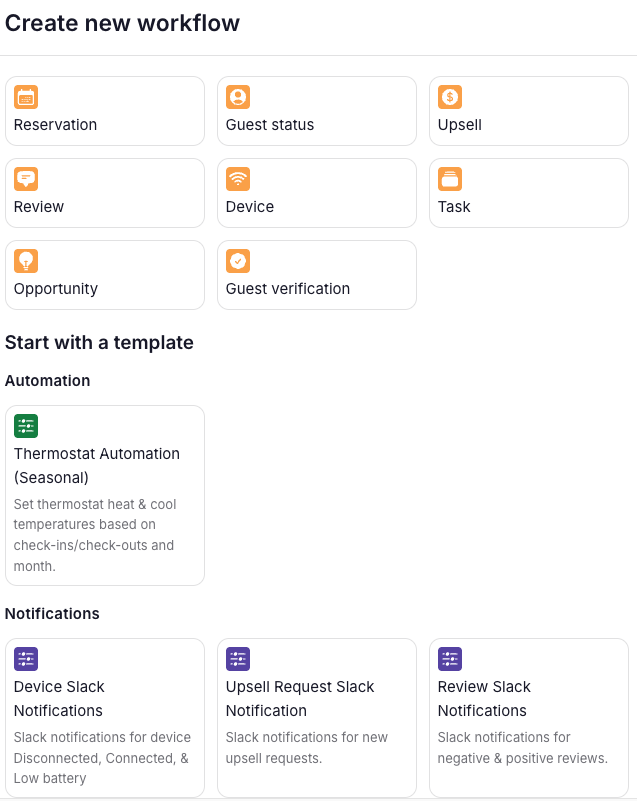Click the Device wifi icon
This screenshot has width=637, height=801.
[238, 179]
